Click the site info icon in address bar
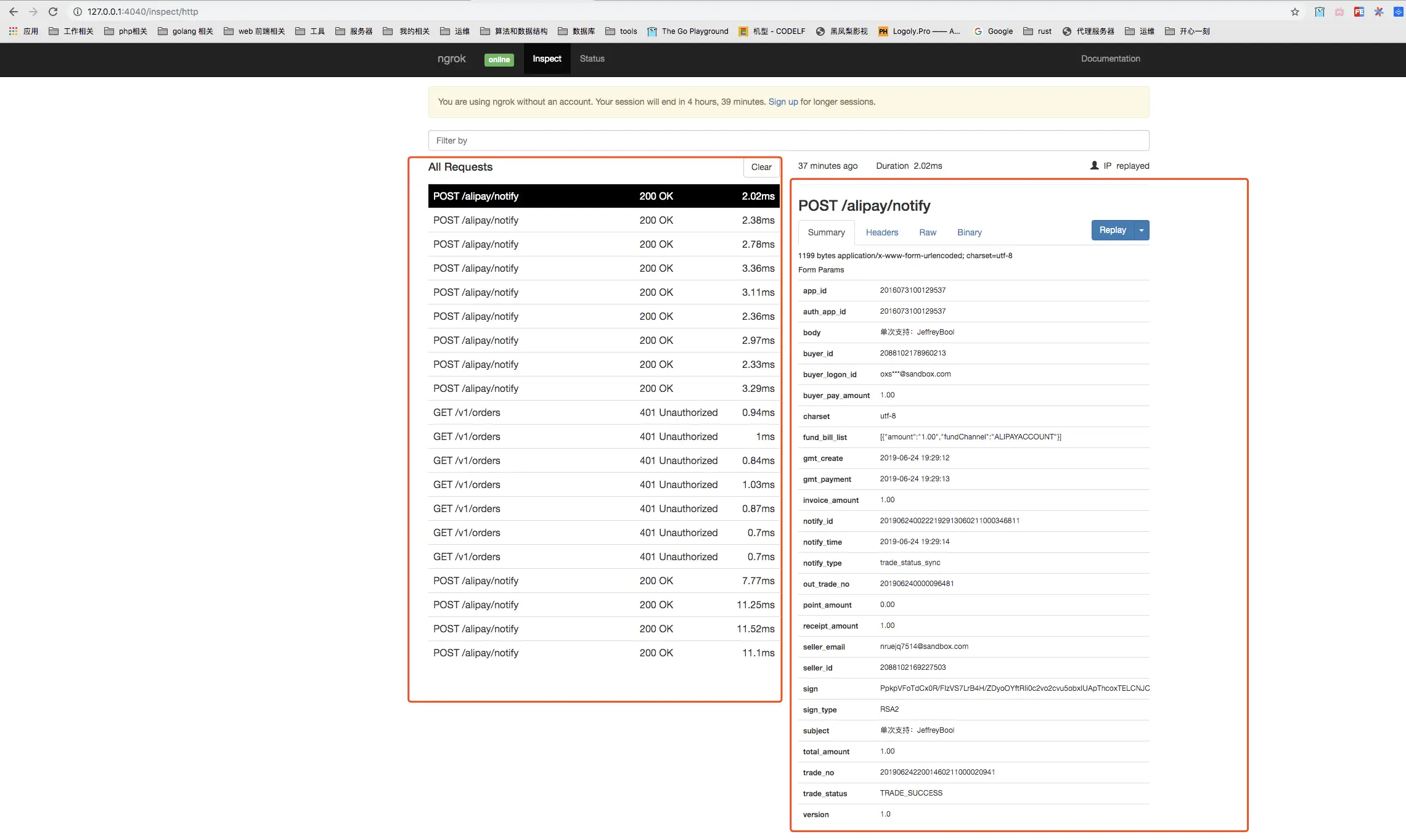This screenshot has height=840, width=1406. (x=78, y=12)
